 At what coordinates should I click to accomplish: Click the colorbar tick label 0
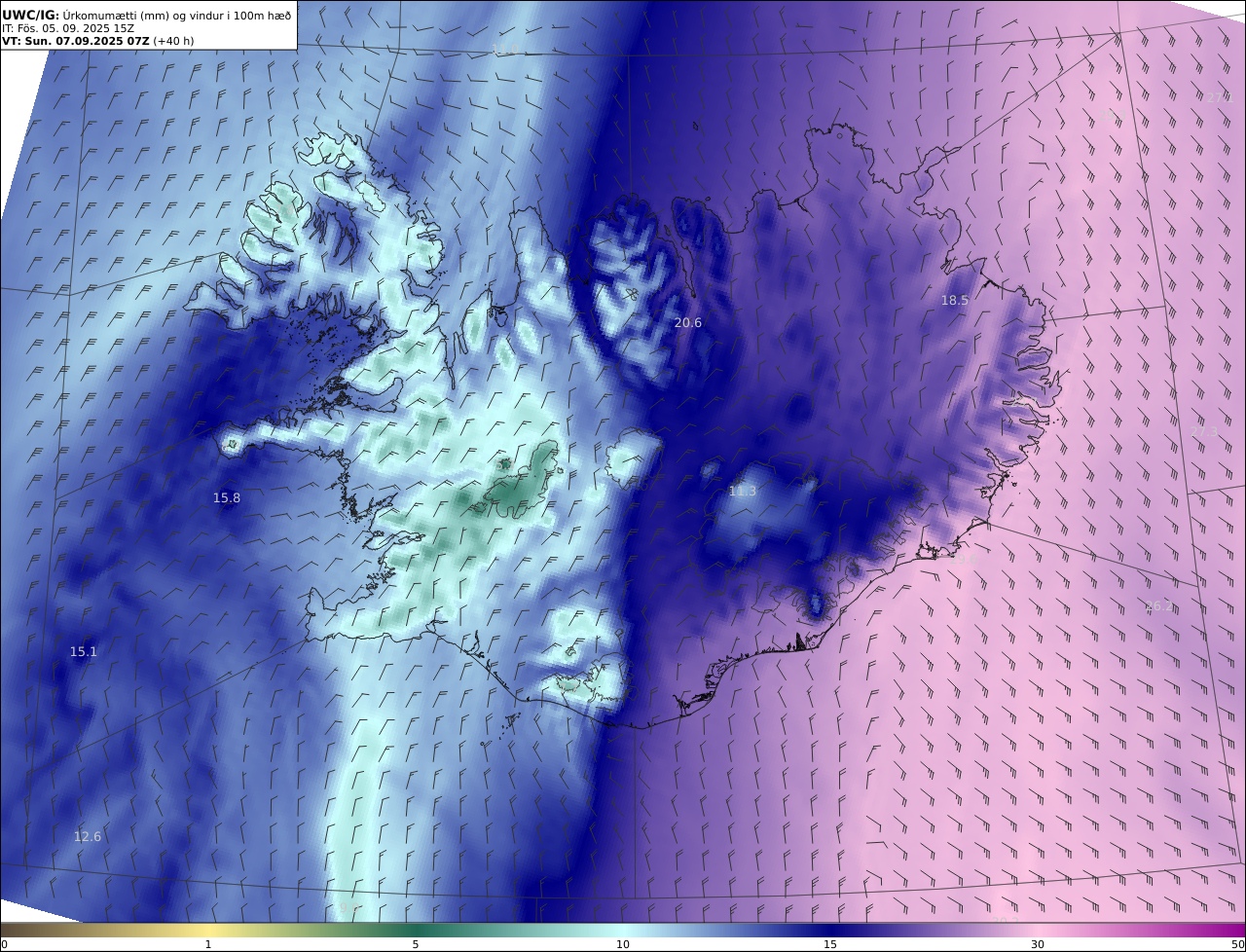[x=4, y=944]
